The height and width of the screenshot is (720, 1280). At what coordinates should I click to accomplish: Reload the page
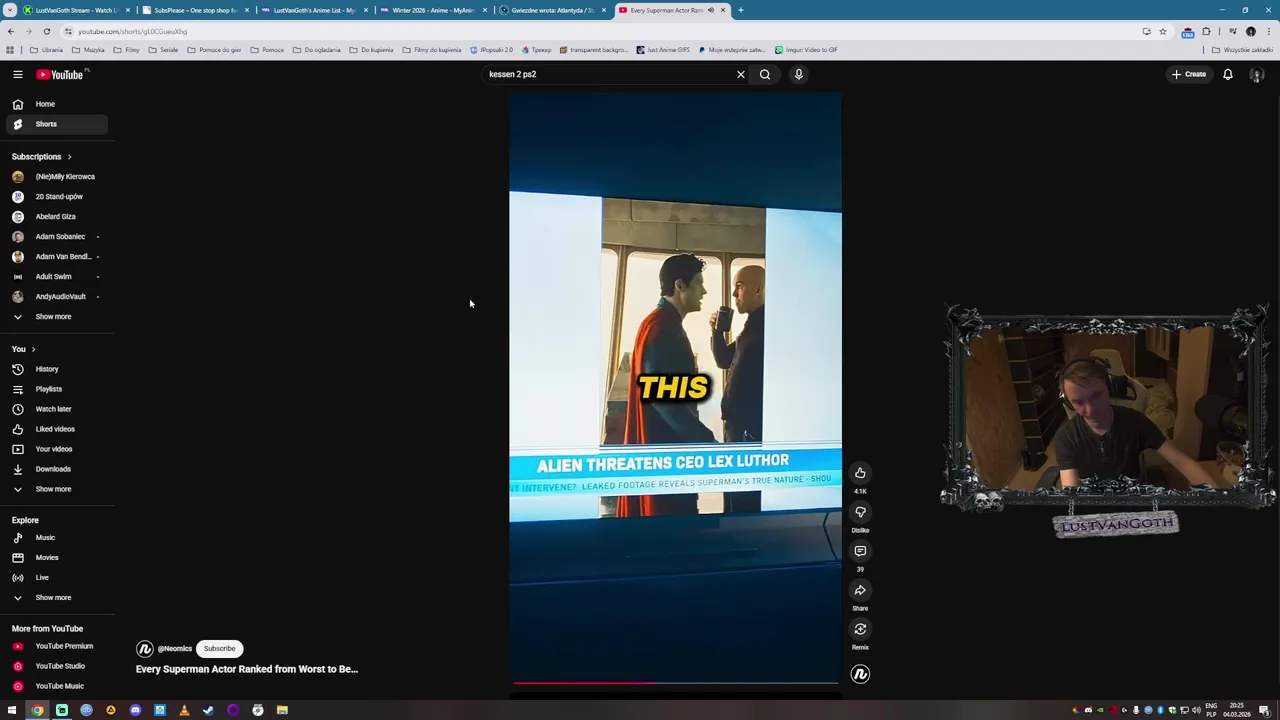click(46, 31)
